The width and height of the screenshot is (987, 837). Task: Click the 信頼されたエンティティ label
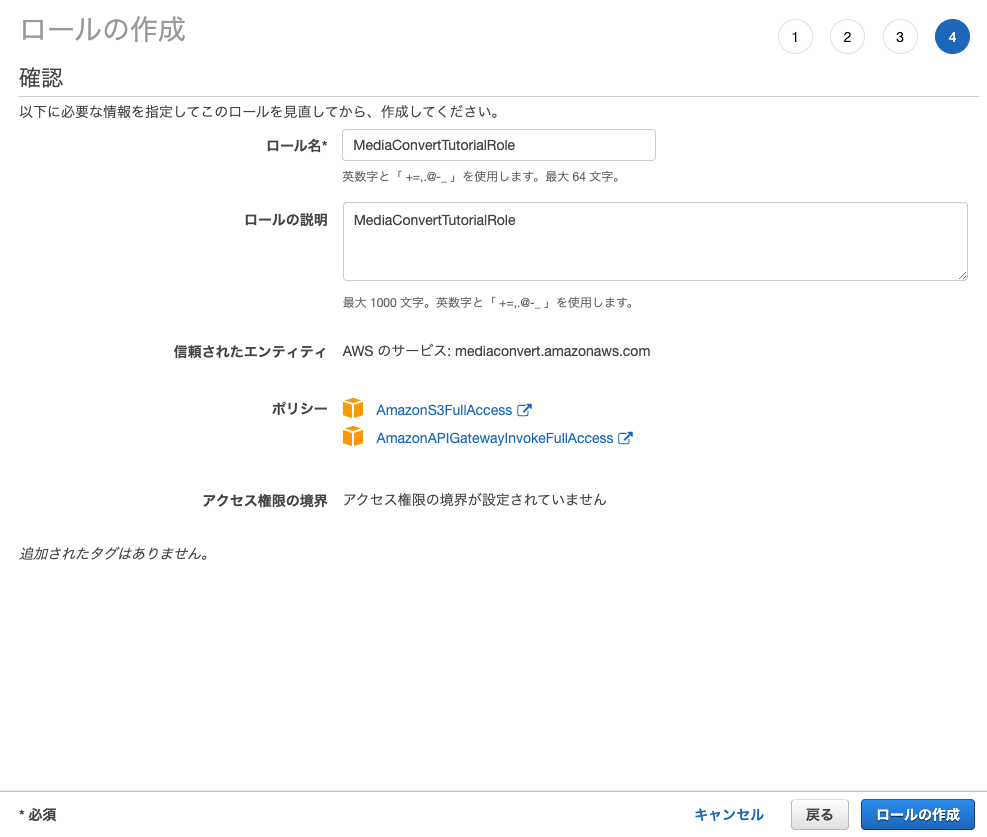pos(250,352)
